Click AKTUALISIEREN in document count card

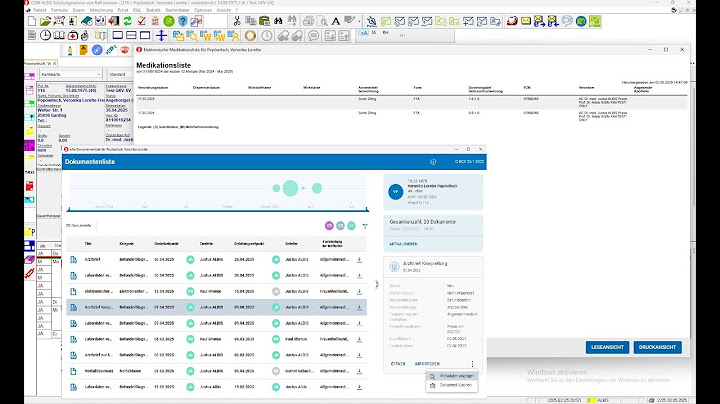[403, 244]
